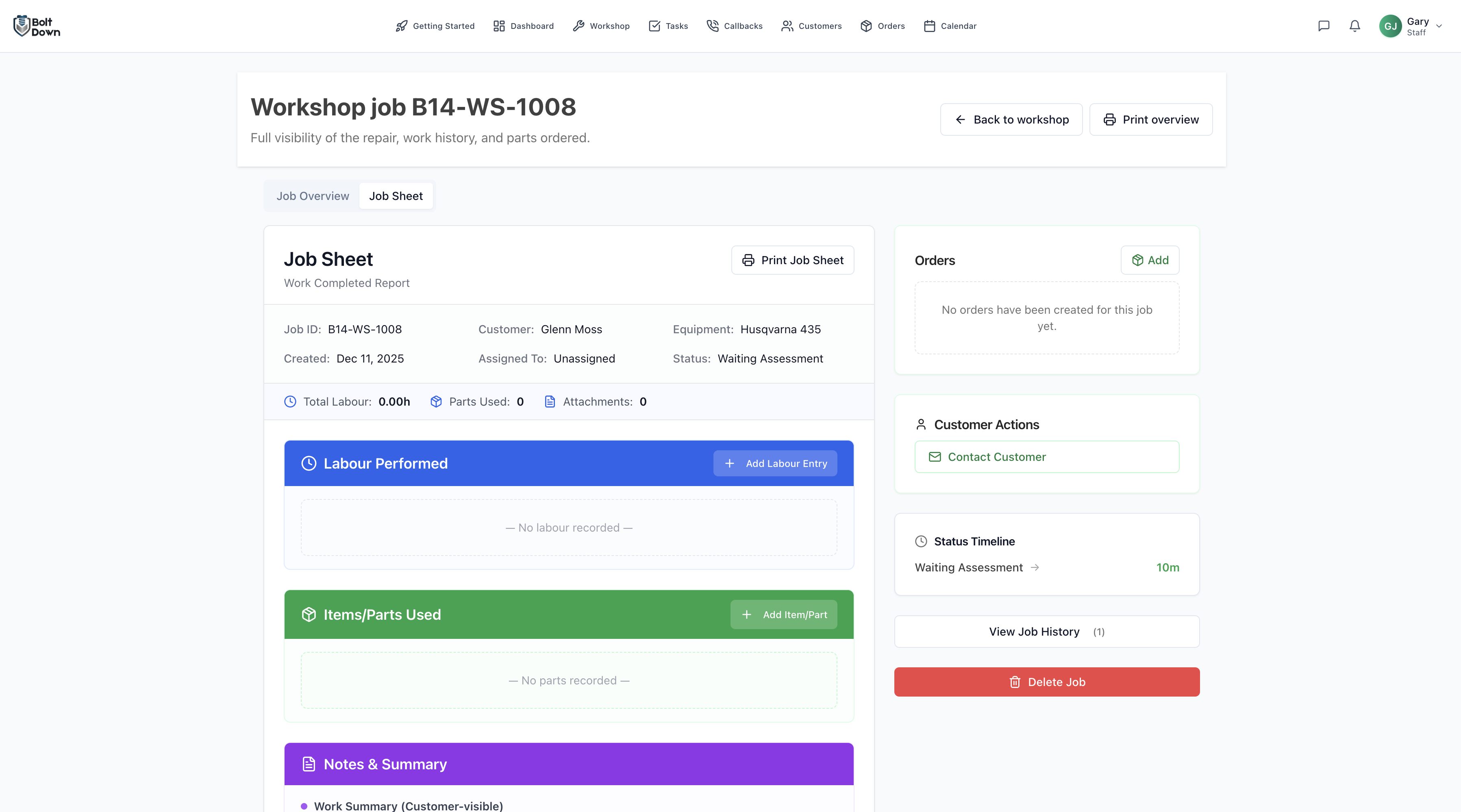Click the Orders box icon in navbar

[x=865, y=26]
